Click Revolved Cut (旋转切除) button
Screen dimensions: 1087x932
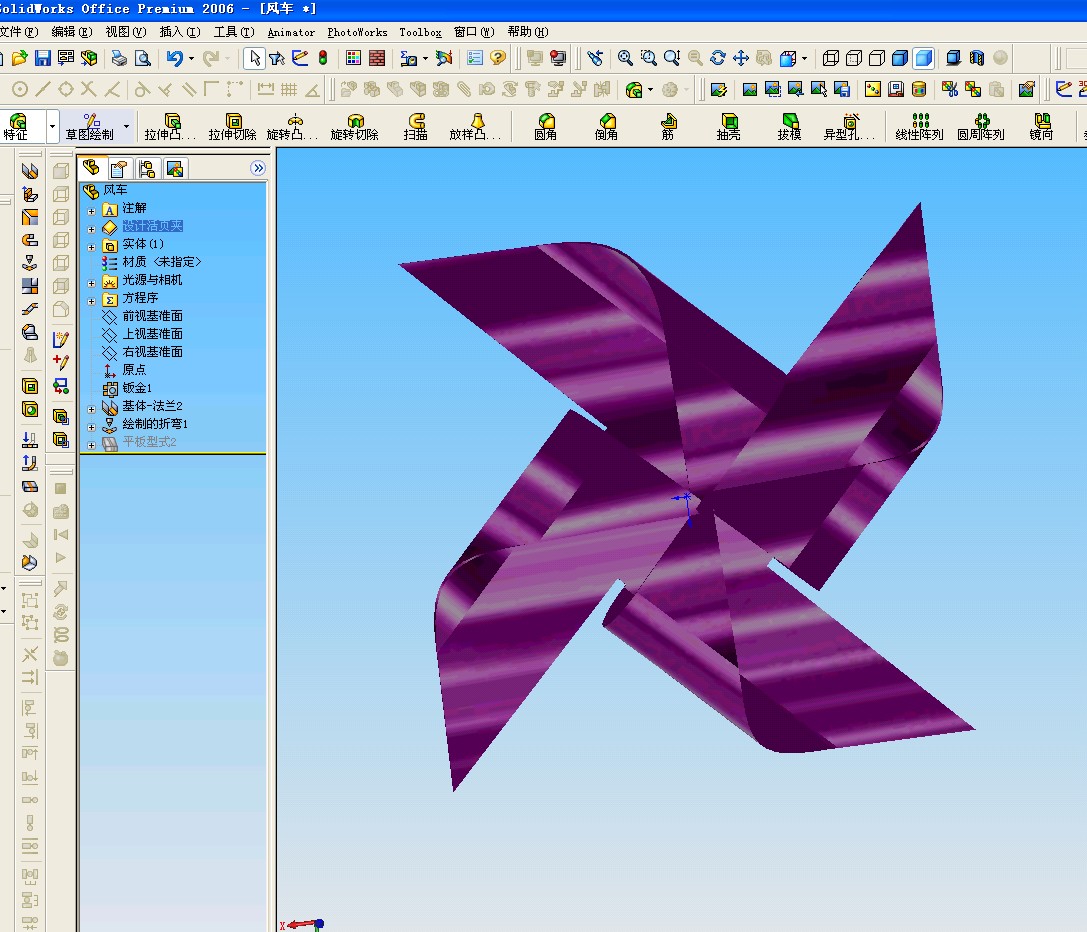(354, 127)
